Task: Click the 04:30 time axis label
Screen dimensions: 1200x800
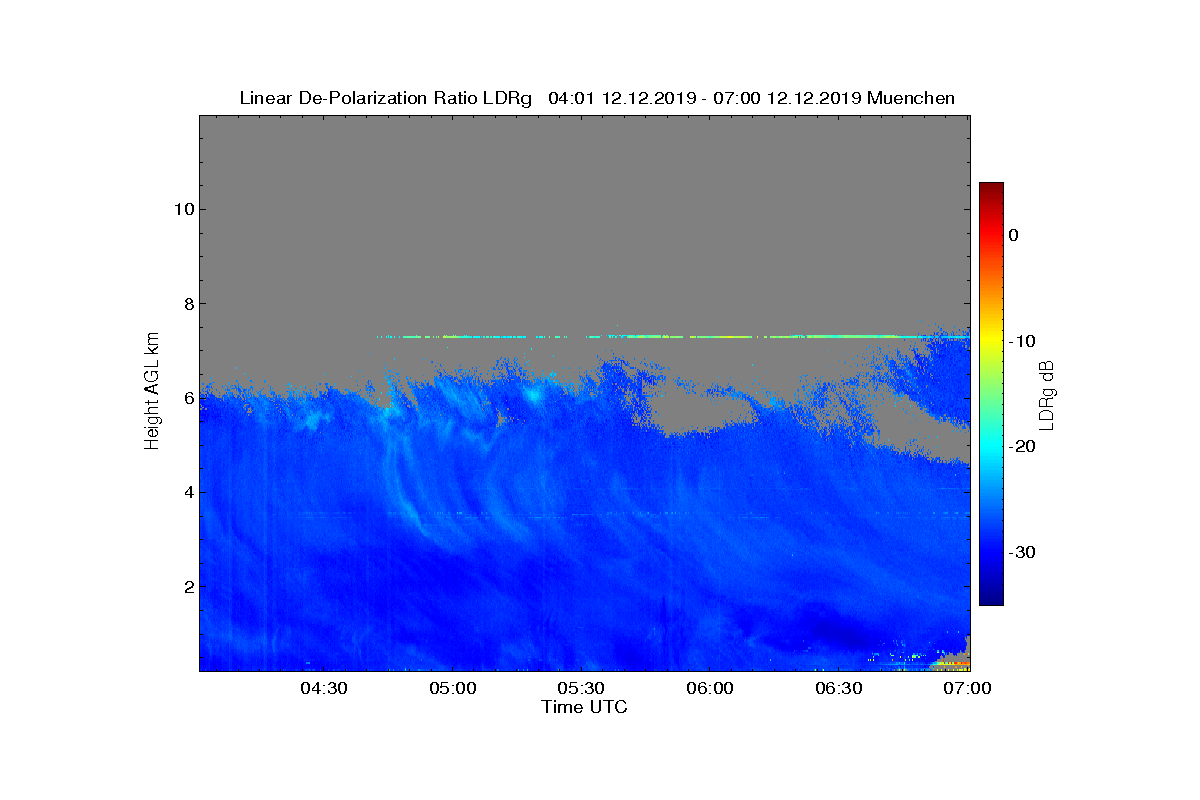Action: click(x=323, y=688)
